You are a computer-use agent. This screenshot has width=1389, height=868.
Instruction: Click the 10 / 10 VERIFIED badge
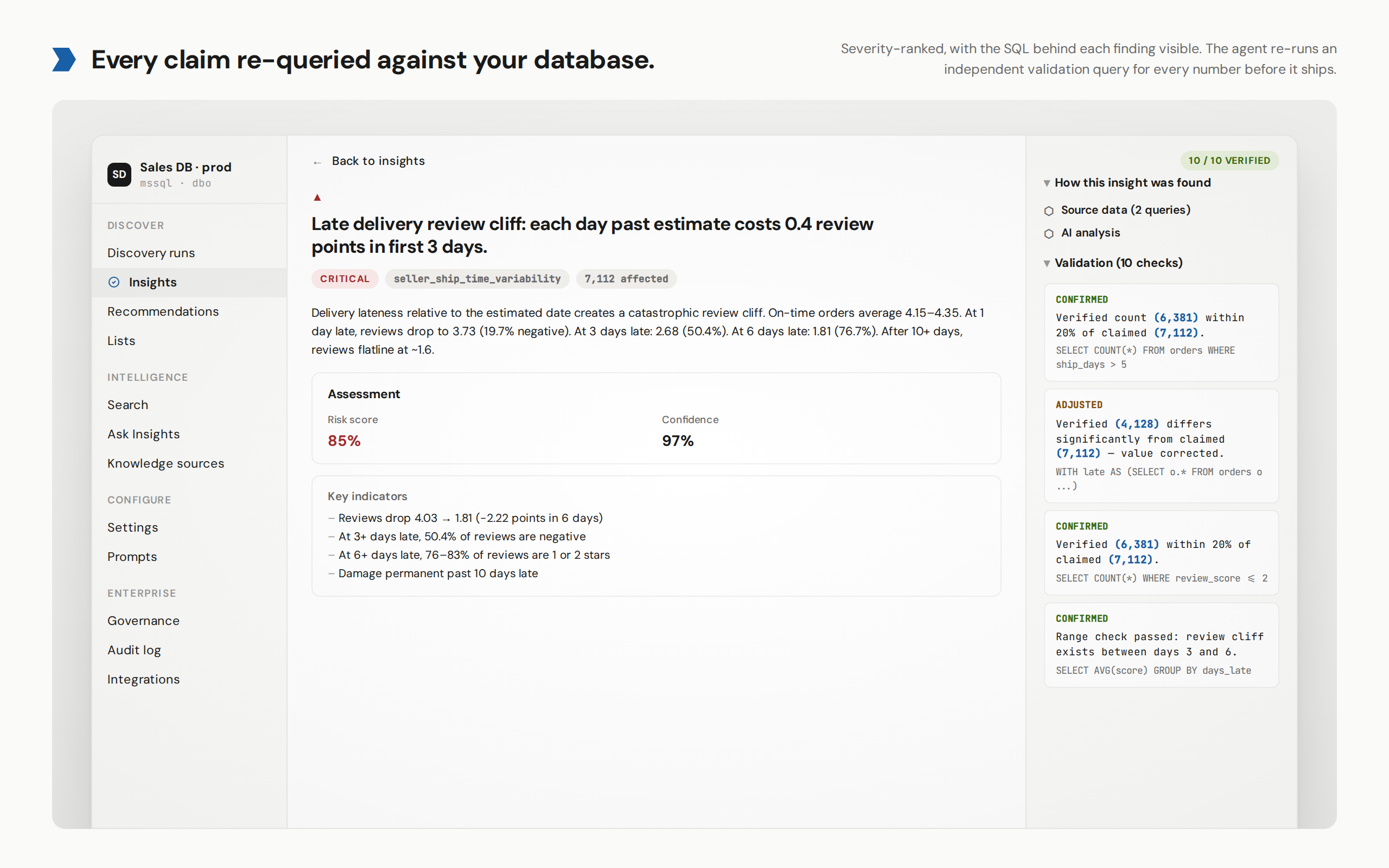point(1229,161)
